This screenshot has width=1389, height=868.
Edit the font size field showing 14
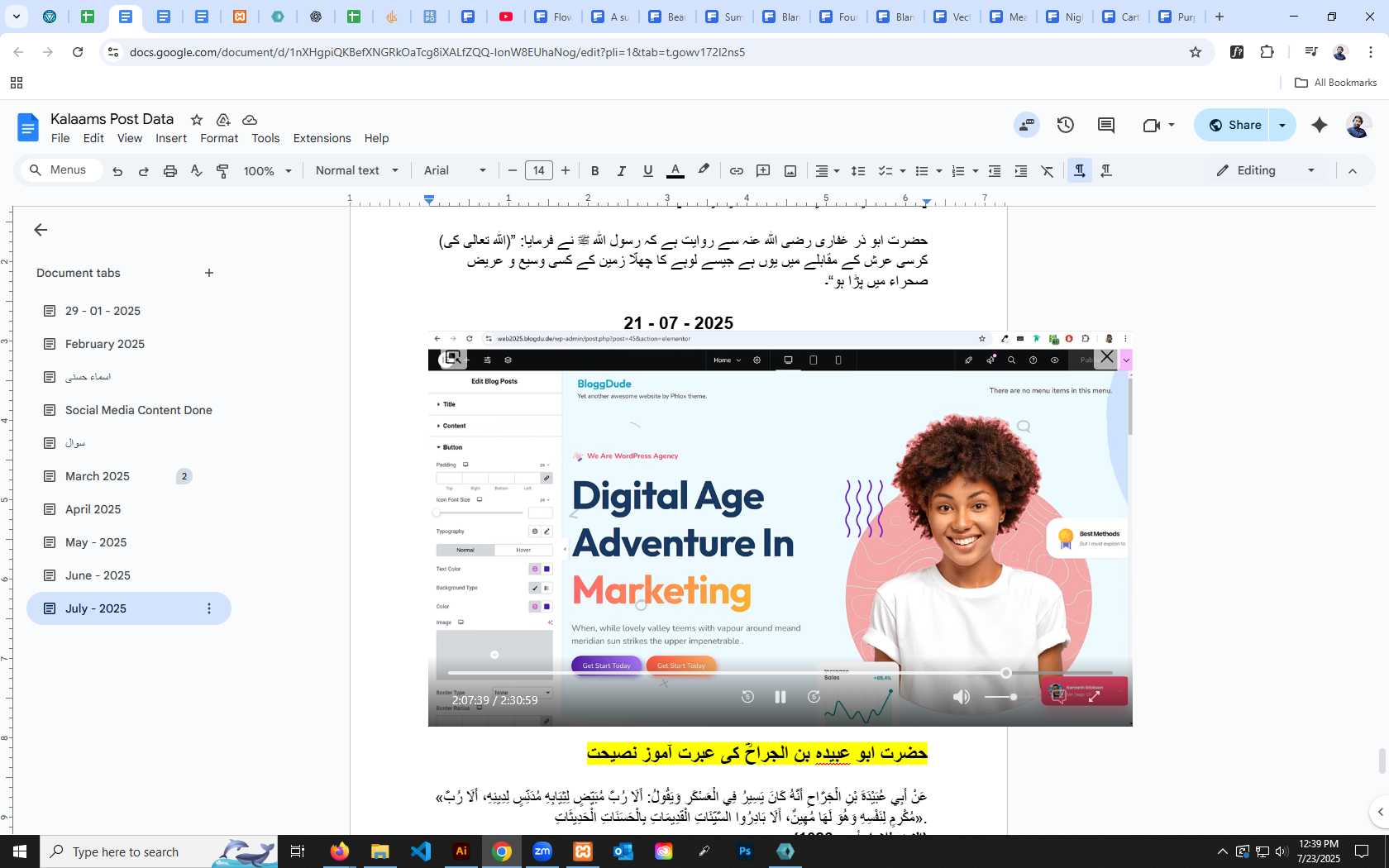[539, 171]
